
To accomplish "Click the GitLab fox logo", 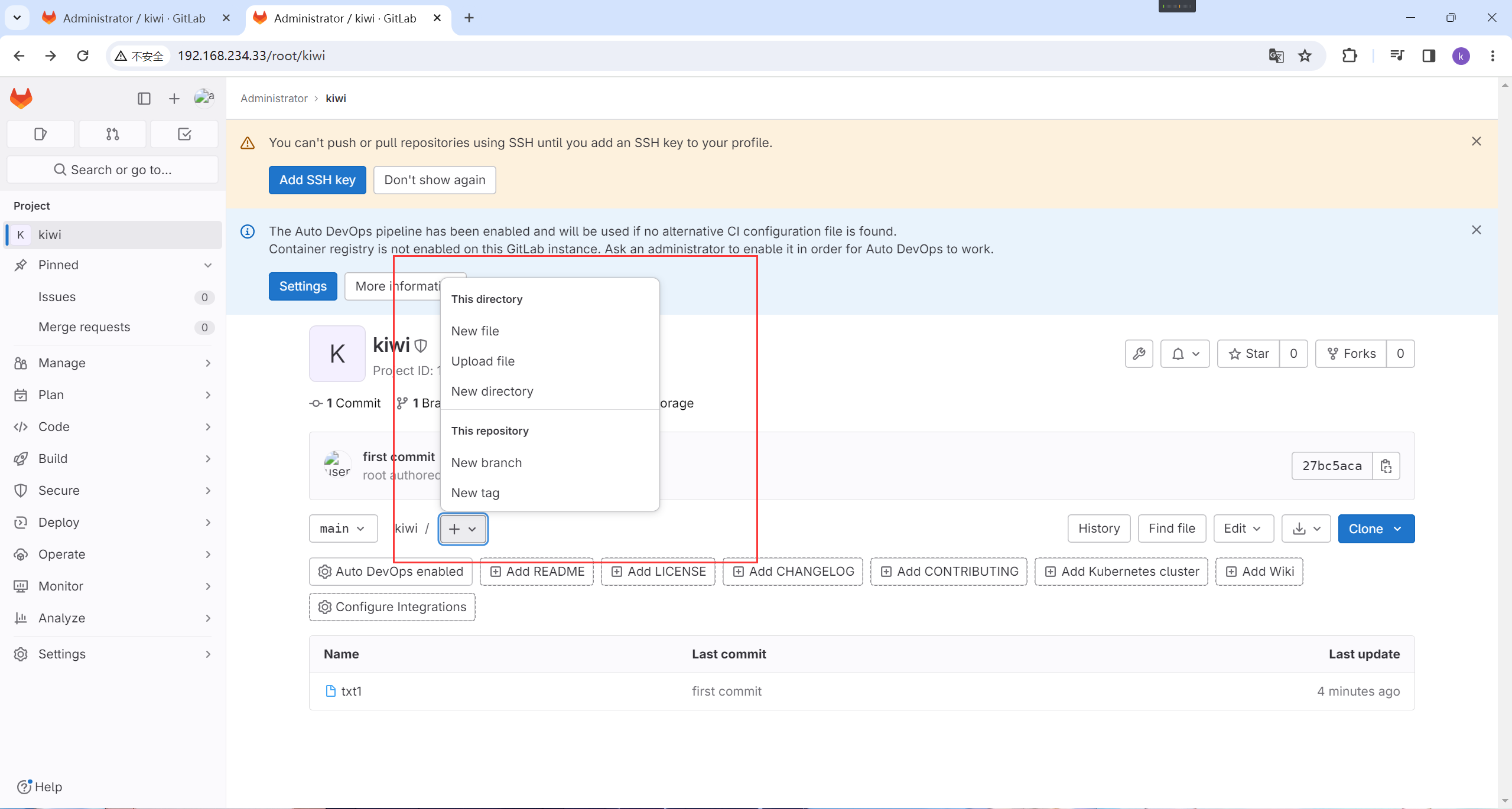I will click(x=21, y=98).
